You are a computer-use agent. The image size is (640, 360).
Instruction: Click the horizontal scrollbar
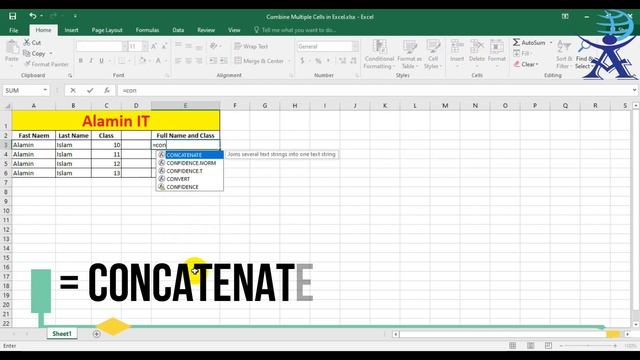pos(511,334)
